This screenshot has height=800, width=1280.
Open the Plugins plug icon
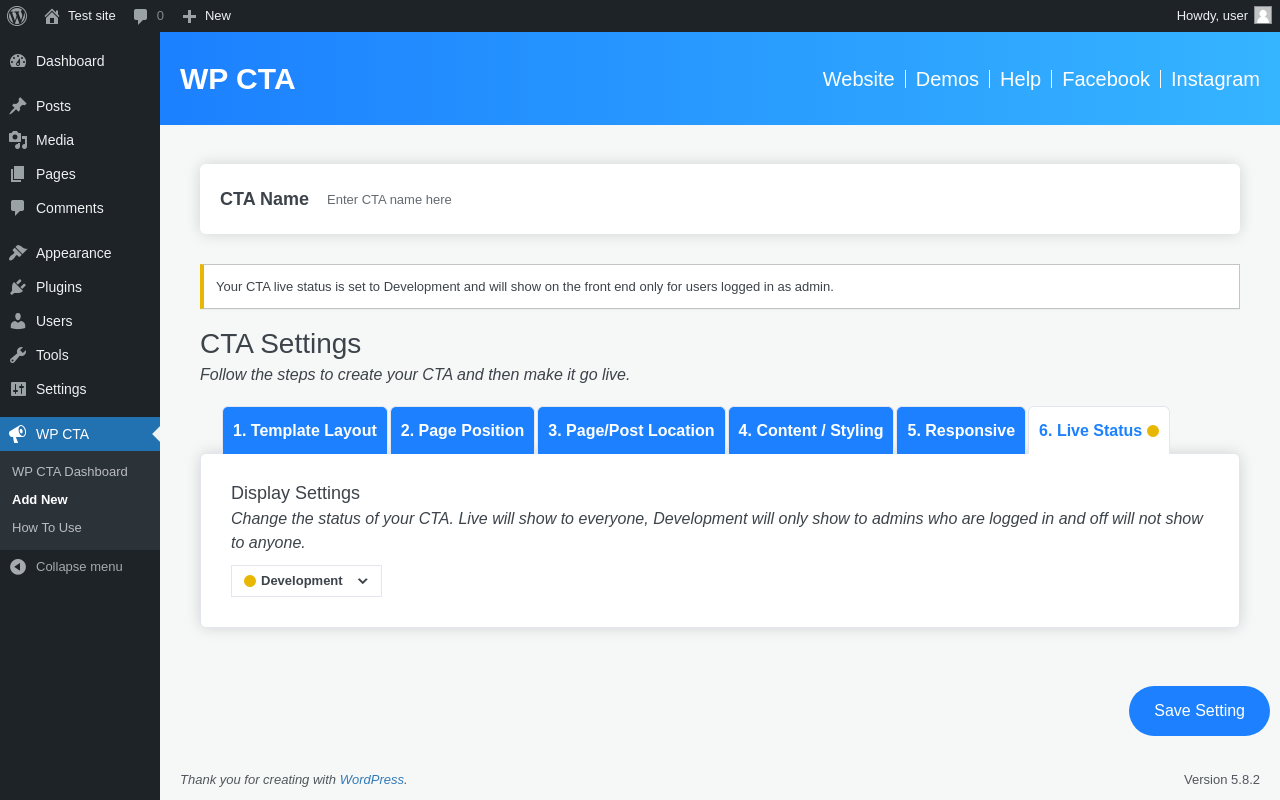(18, 287)
